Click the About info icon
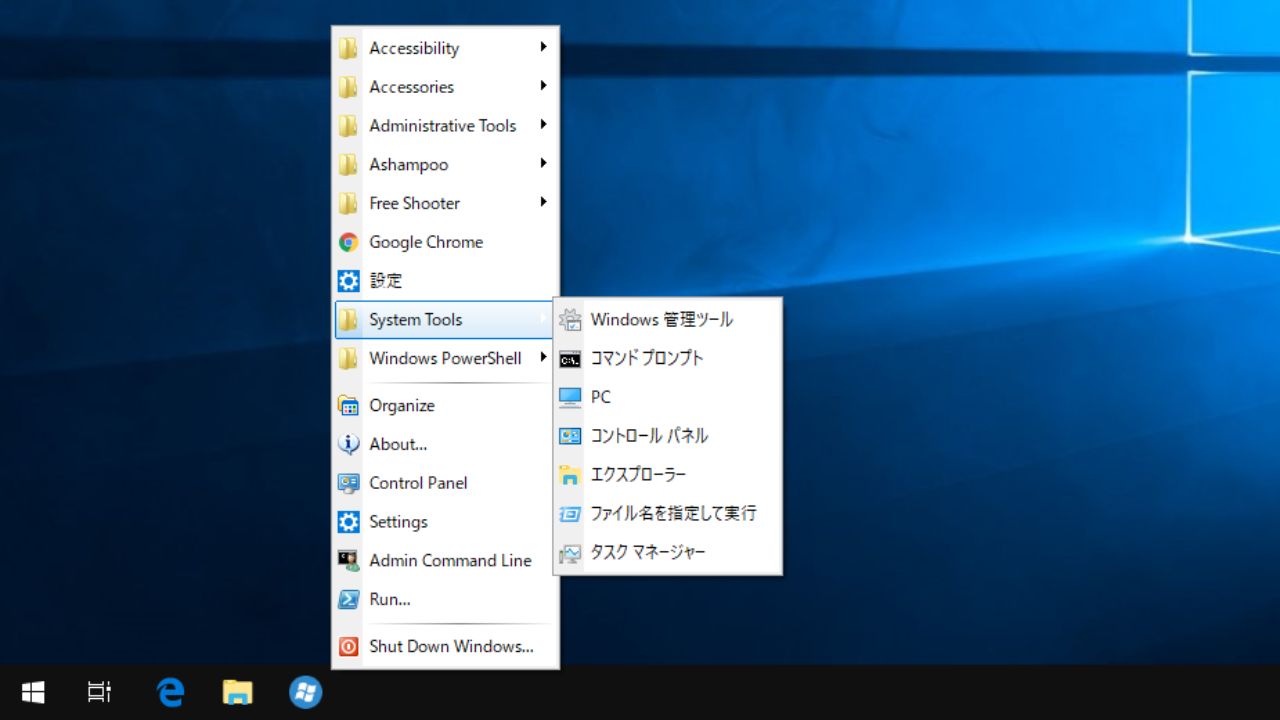1280x720 pixels. 348,444
